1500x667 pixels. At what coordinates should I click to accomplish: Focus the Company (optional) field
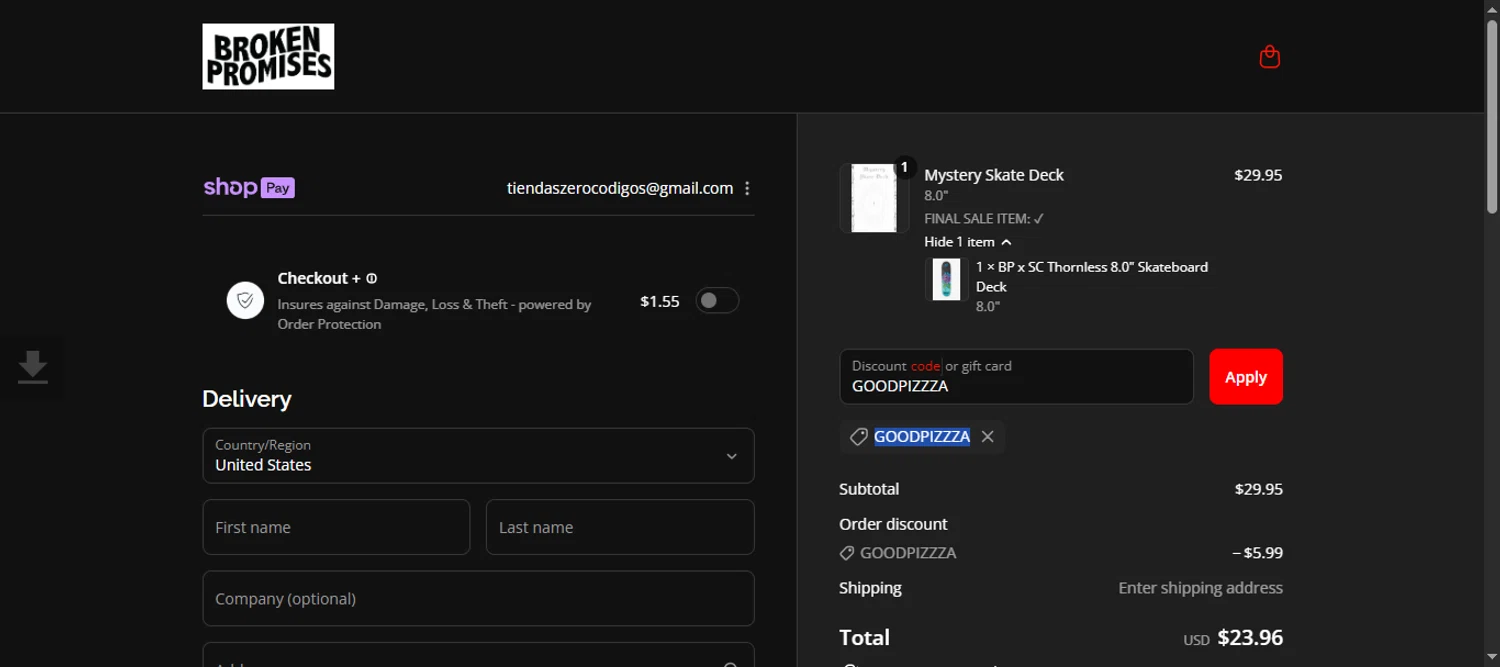point(478,598)
